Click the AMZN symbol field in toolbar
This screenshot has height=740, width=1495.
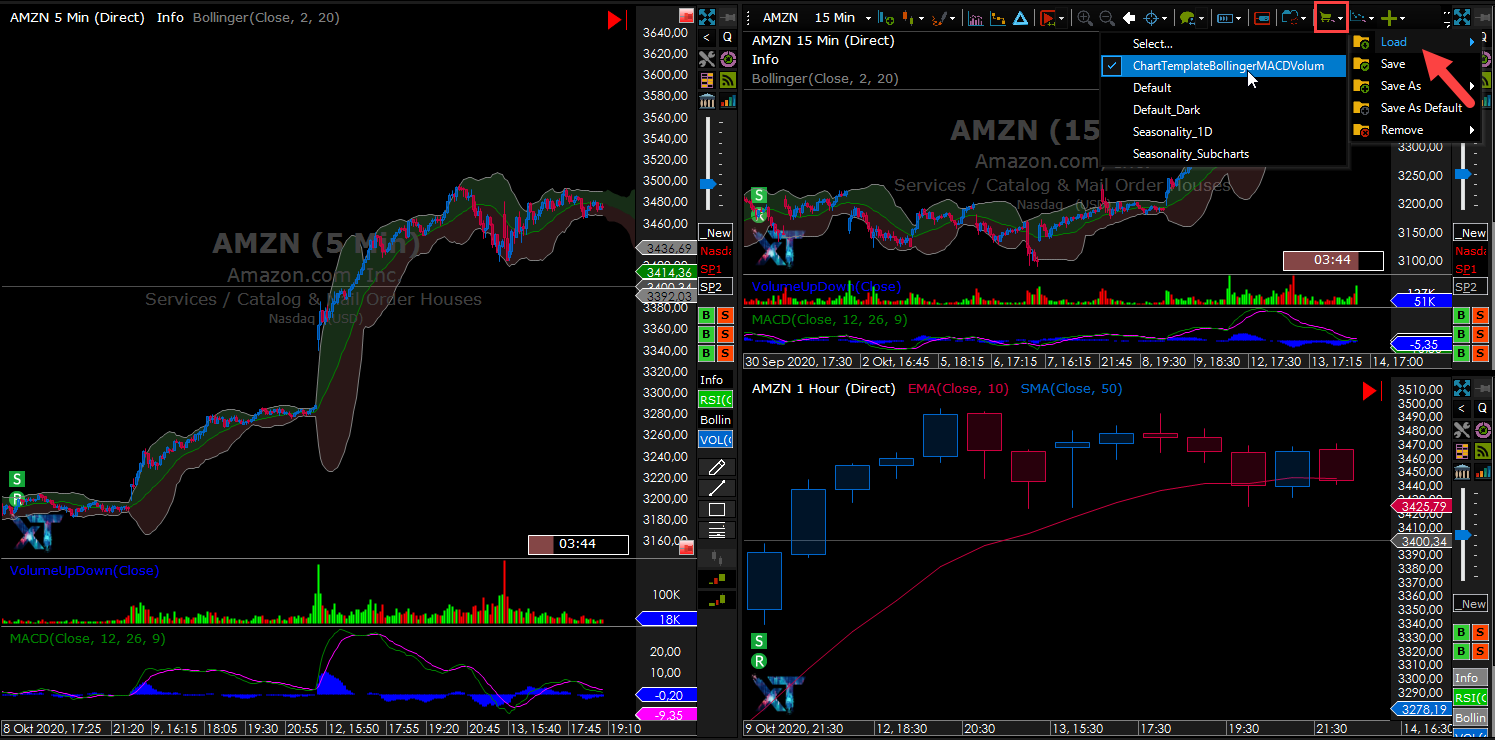pyautogui.click(x=779, y=18)
